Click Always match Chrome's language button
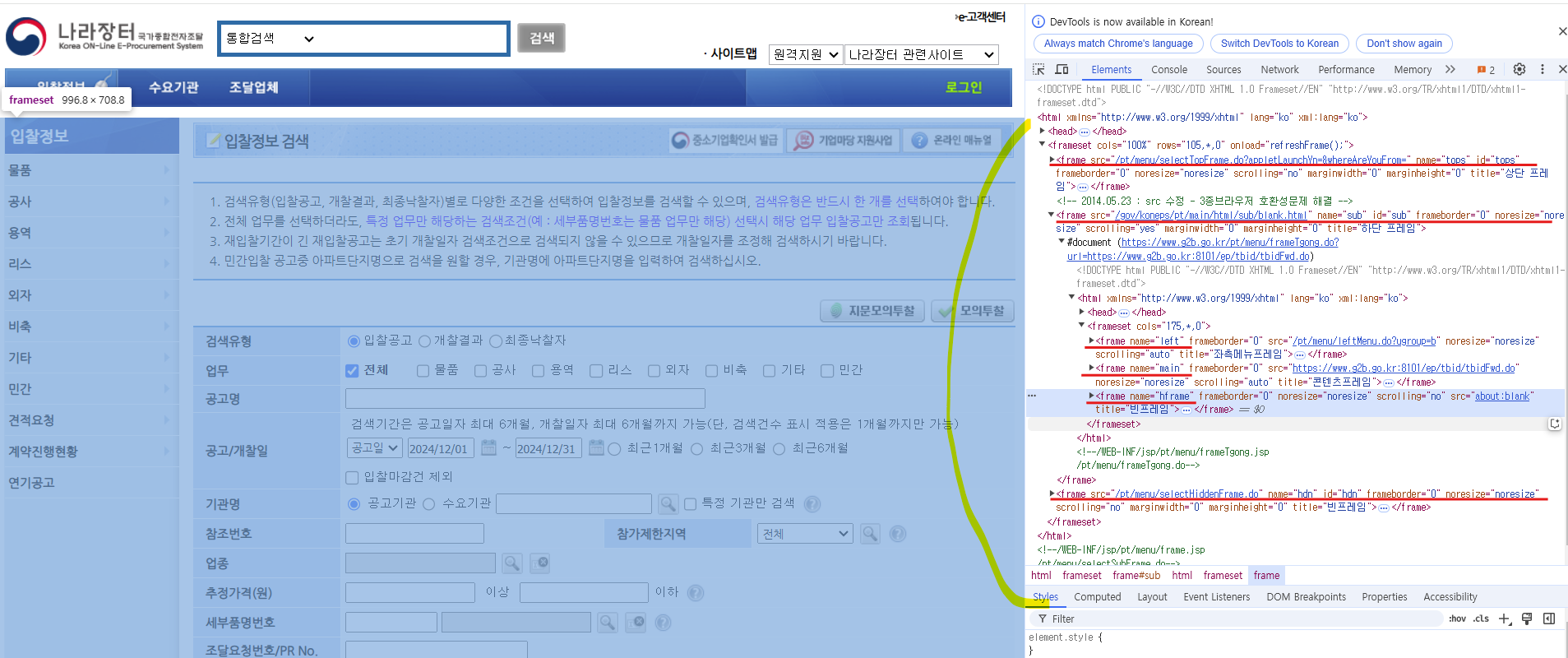The height and width of the screenshot is (658, 1568). tap(1118, 44)
